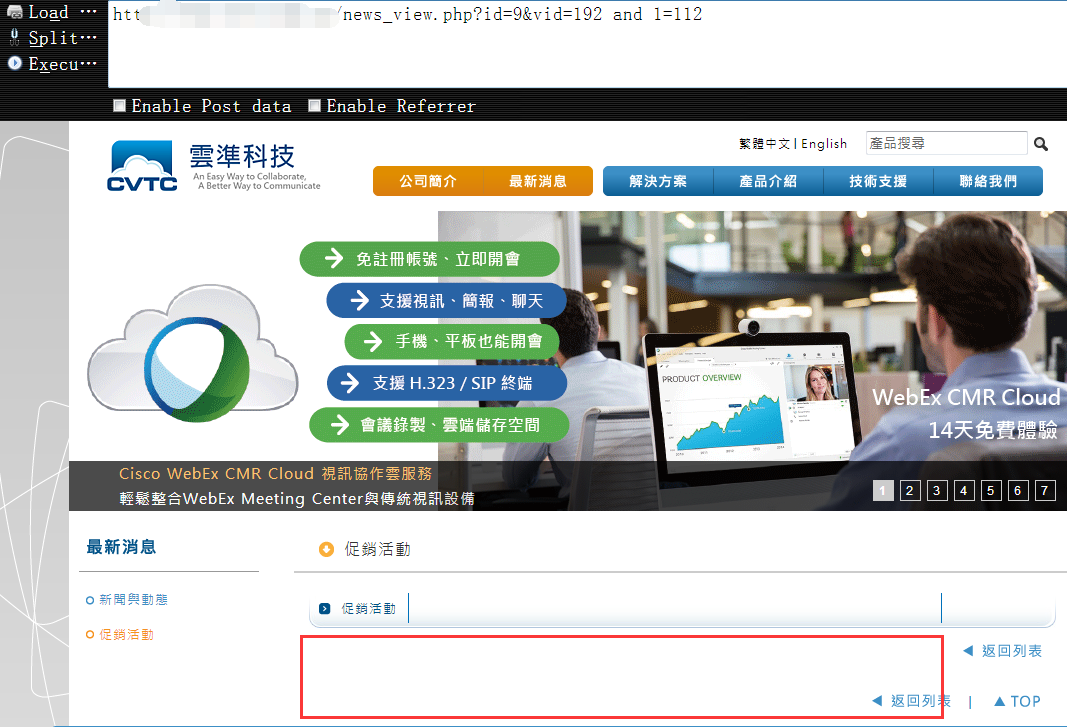Click the orange down-arrow icon beside 促銷活動 heading
Viewport: 1067px width, 727px height.
326,549
